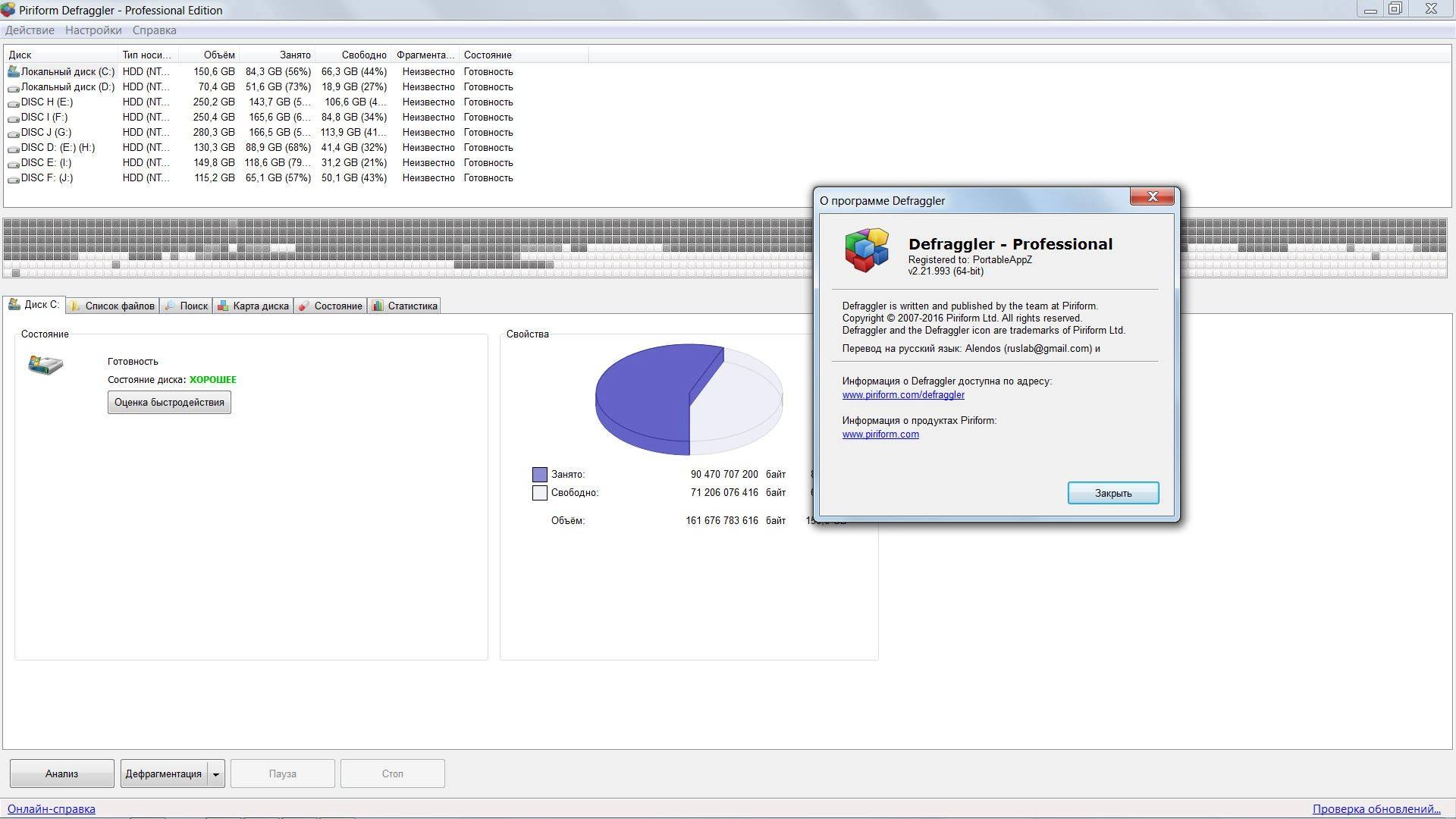Switch to the Диск C: tab

point(34,305)
